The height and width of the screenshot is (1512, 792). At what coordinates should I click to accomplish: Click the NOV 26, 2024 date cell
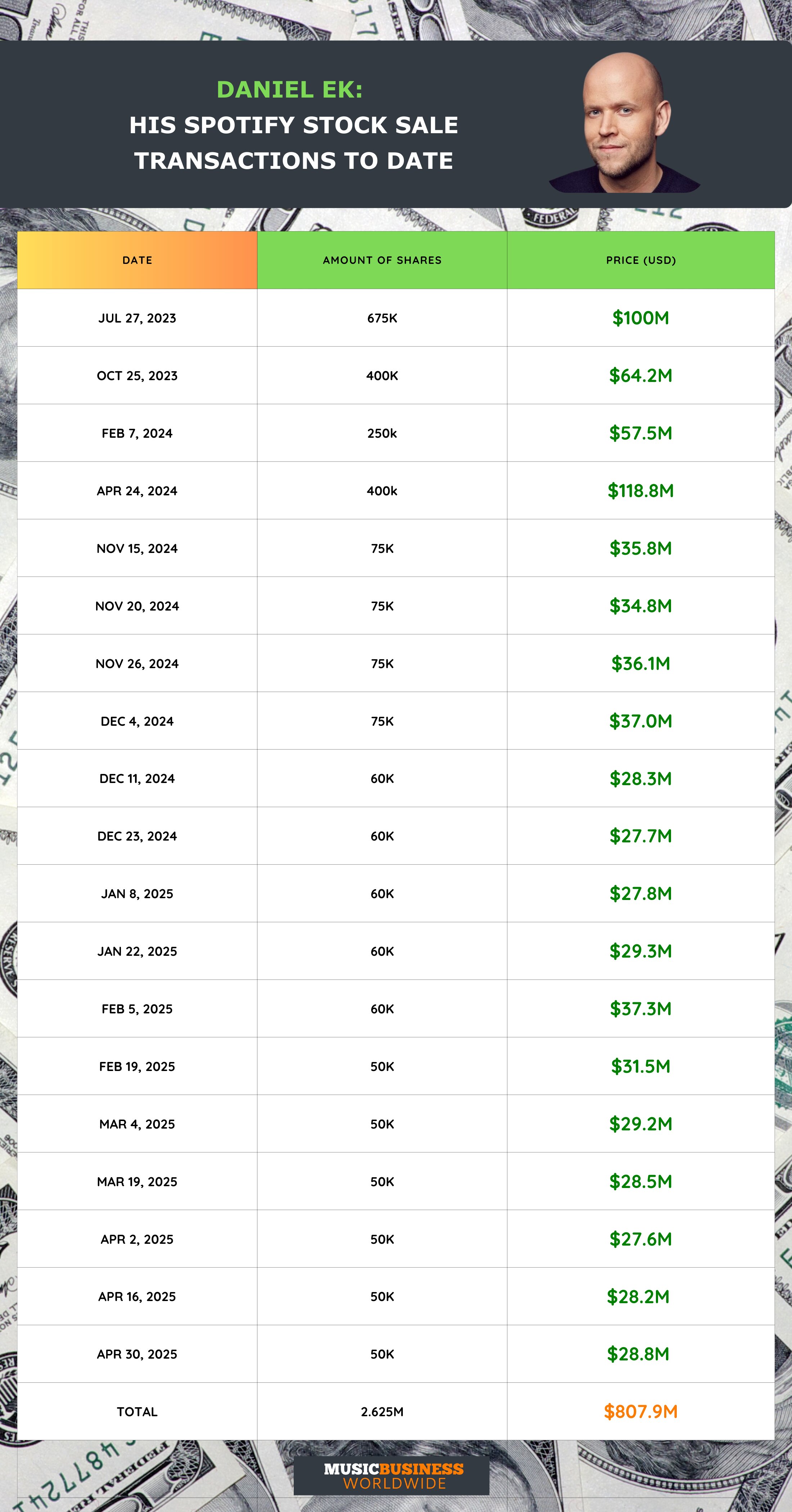tap(137, 663)
